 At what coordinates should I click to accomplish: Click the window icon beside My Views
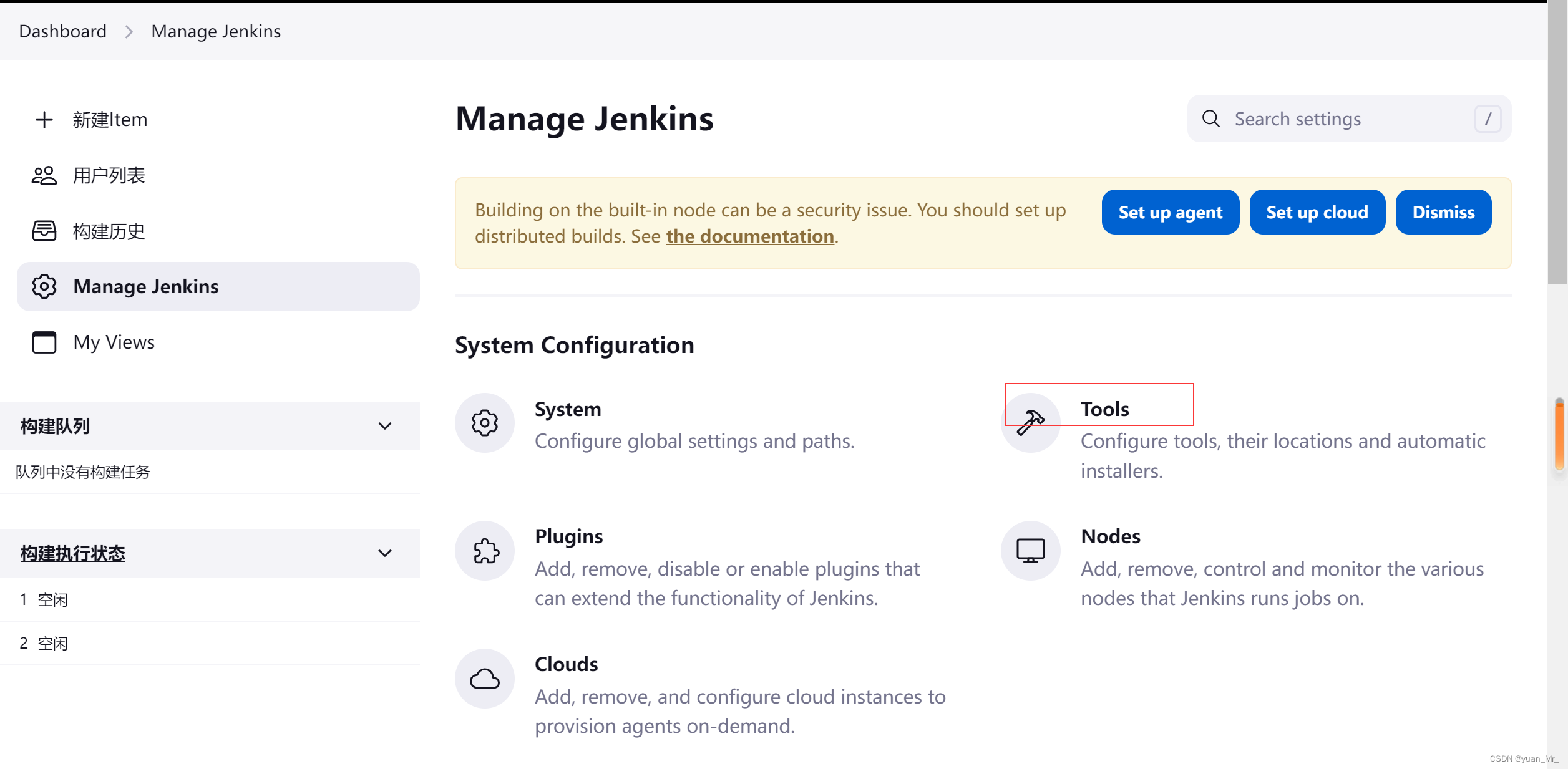(44, 342)
